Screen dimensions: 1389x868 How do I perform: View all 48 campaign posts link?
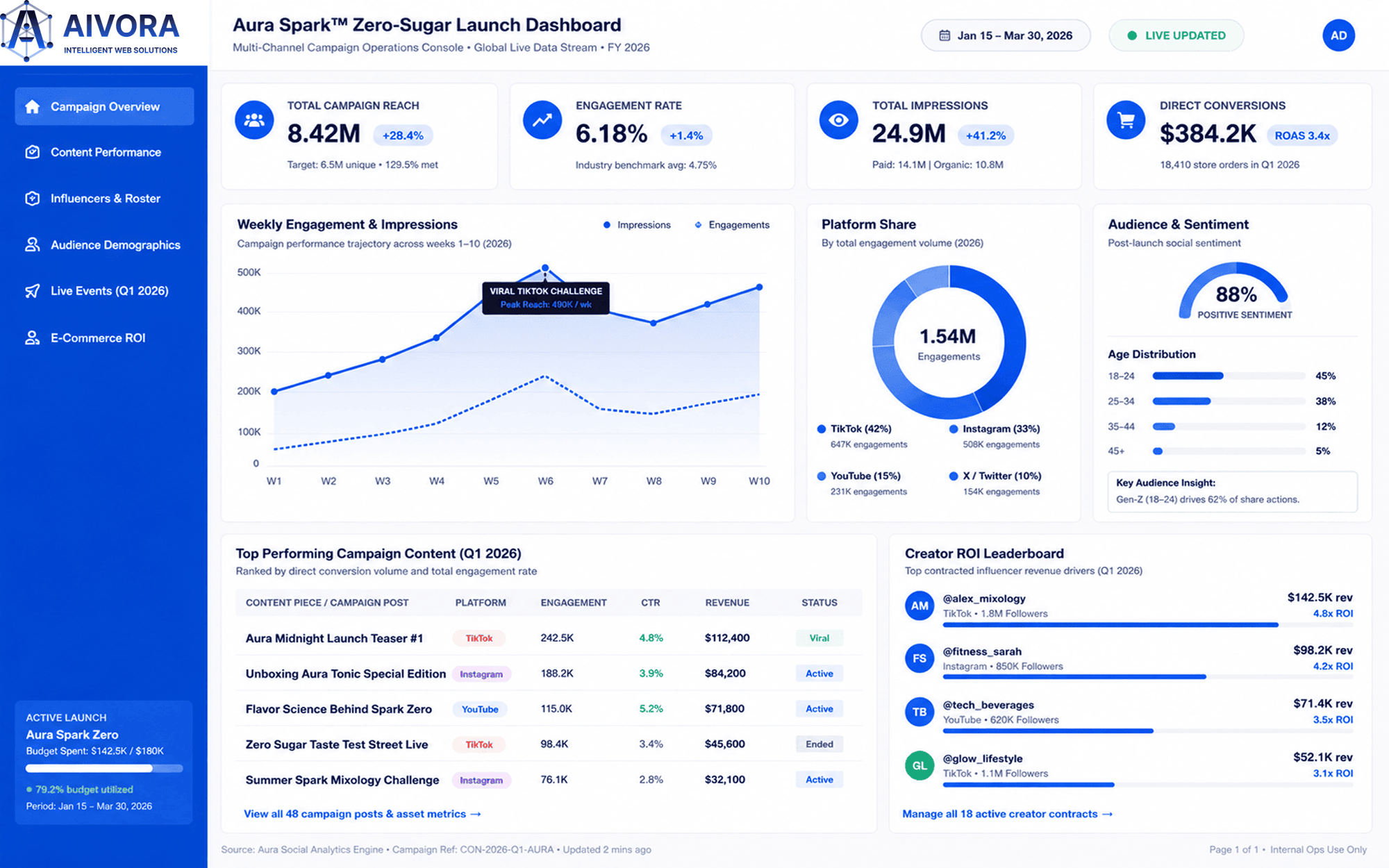(x=363, y=814)
